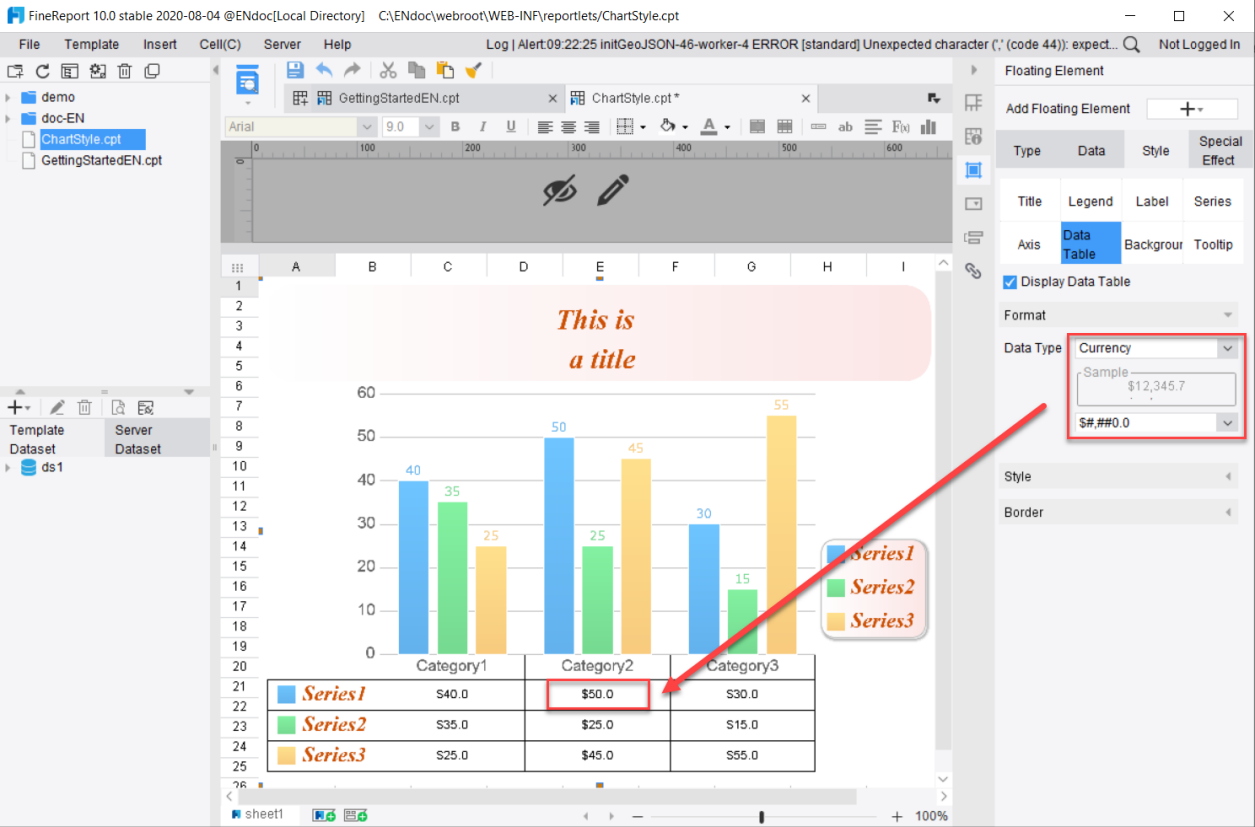Select the Legend style option

(x=1090, y=201)
